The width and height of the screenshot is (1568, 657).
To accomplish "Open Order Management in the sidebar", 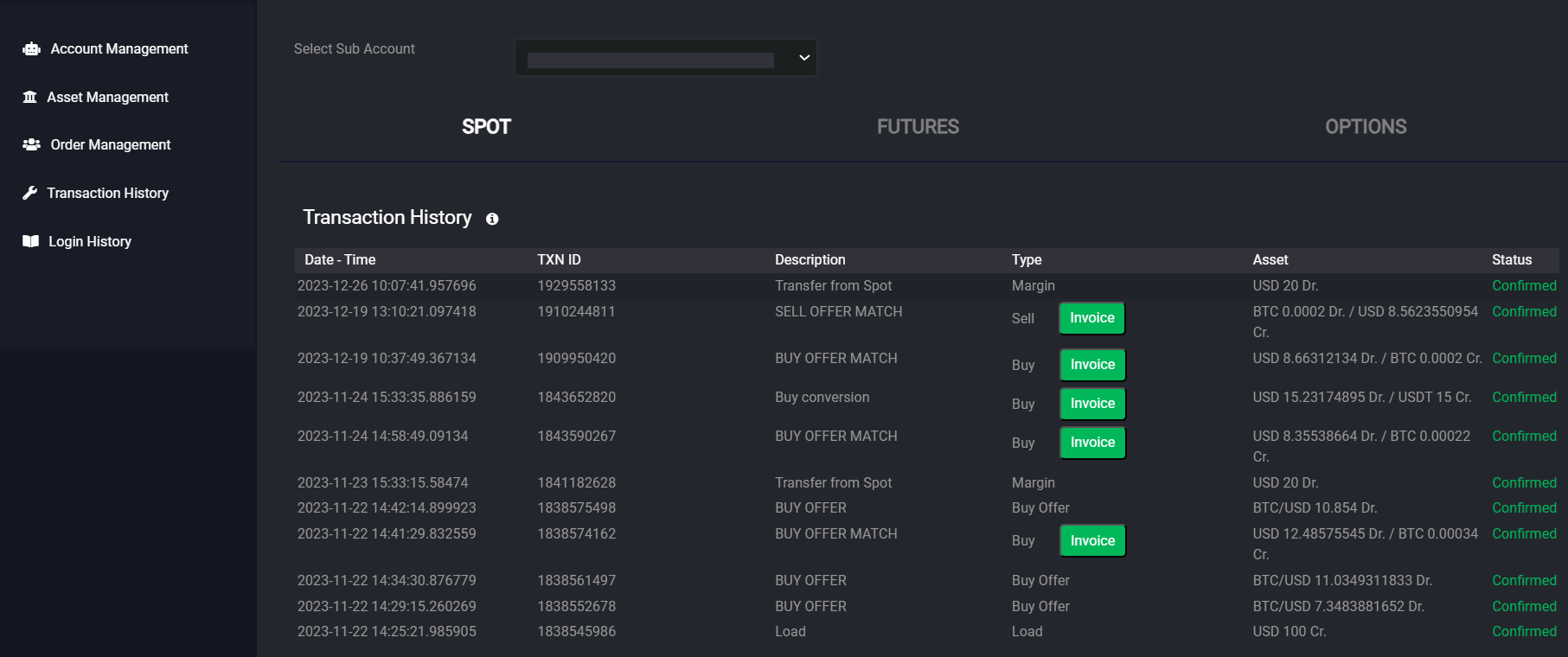I will pyautogui.click(x=111, y=144).
